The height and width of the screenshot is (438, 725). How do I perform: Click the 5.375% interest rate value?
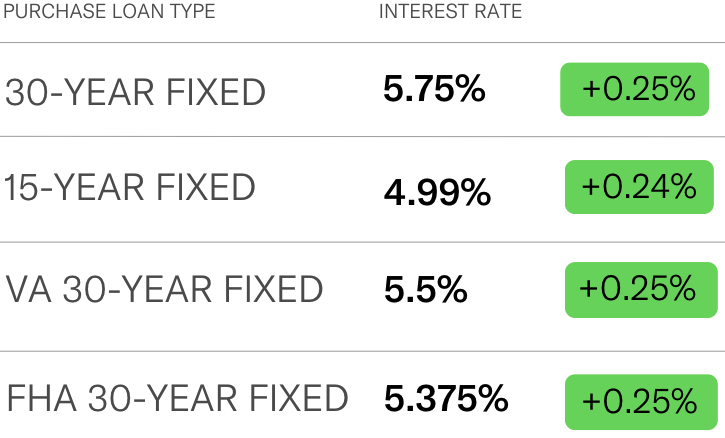(446, 398)
